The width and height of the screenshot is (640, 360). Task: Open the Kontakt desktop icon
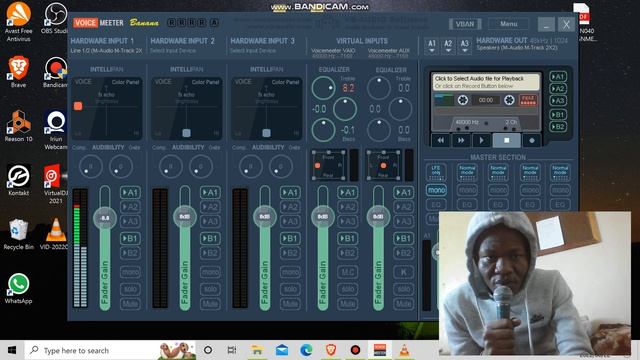[x=18, y=180]
